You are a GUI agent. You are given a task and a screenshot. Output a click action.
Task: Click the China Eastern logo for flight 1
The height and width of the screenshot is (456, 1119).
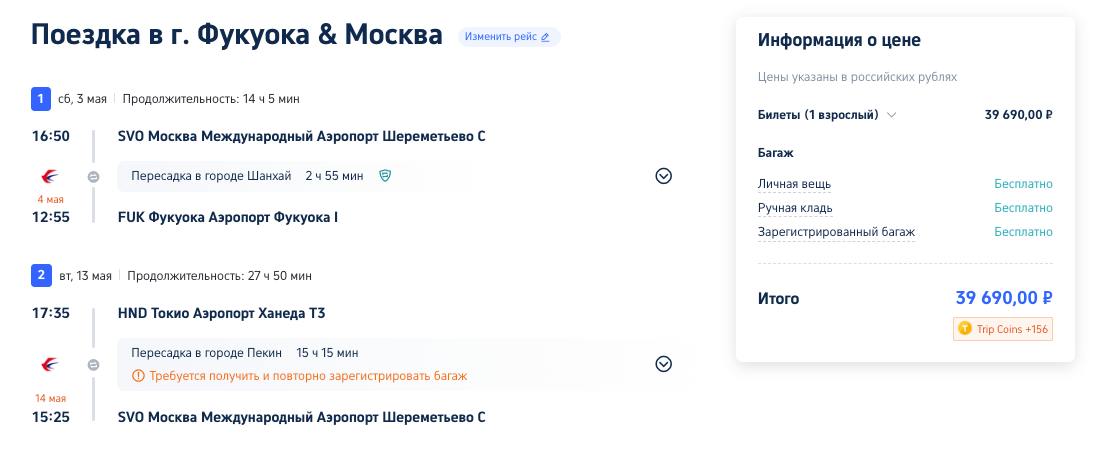pos(50,176)
